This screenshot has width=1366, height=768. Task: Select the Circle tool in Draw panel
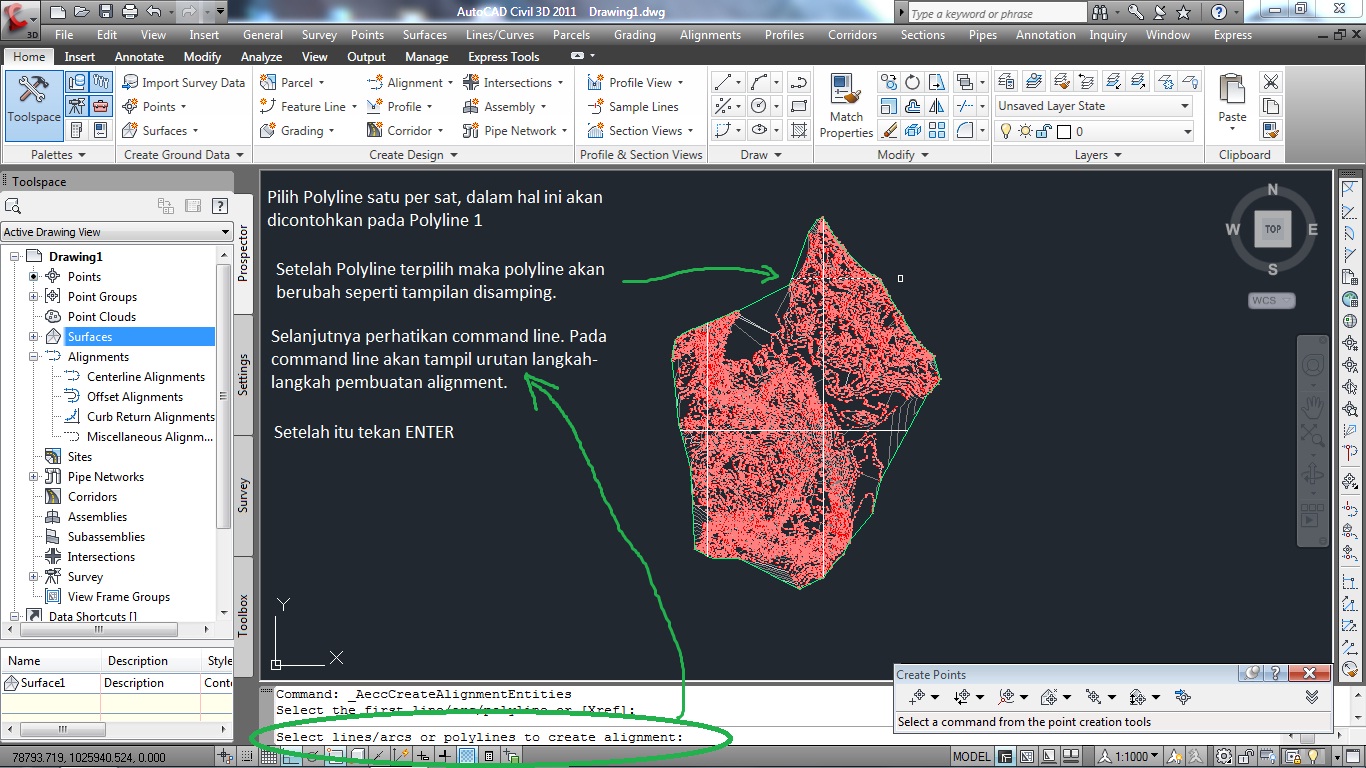pos(758,106)
